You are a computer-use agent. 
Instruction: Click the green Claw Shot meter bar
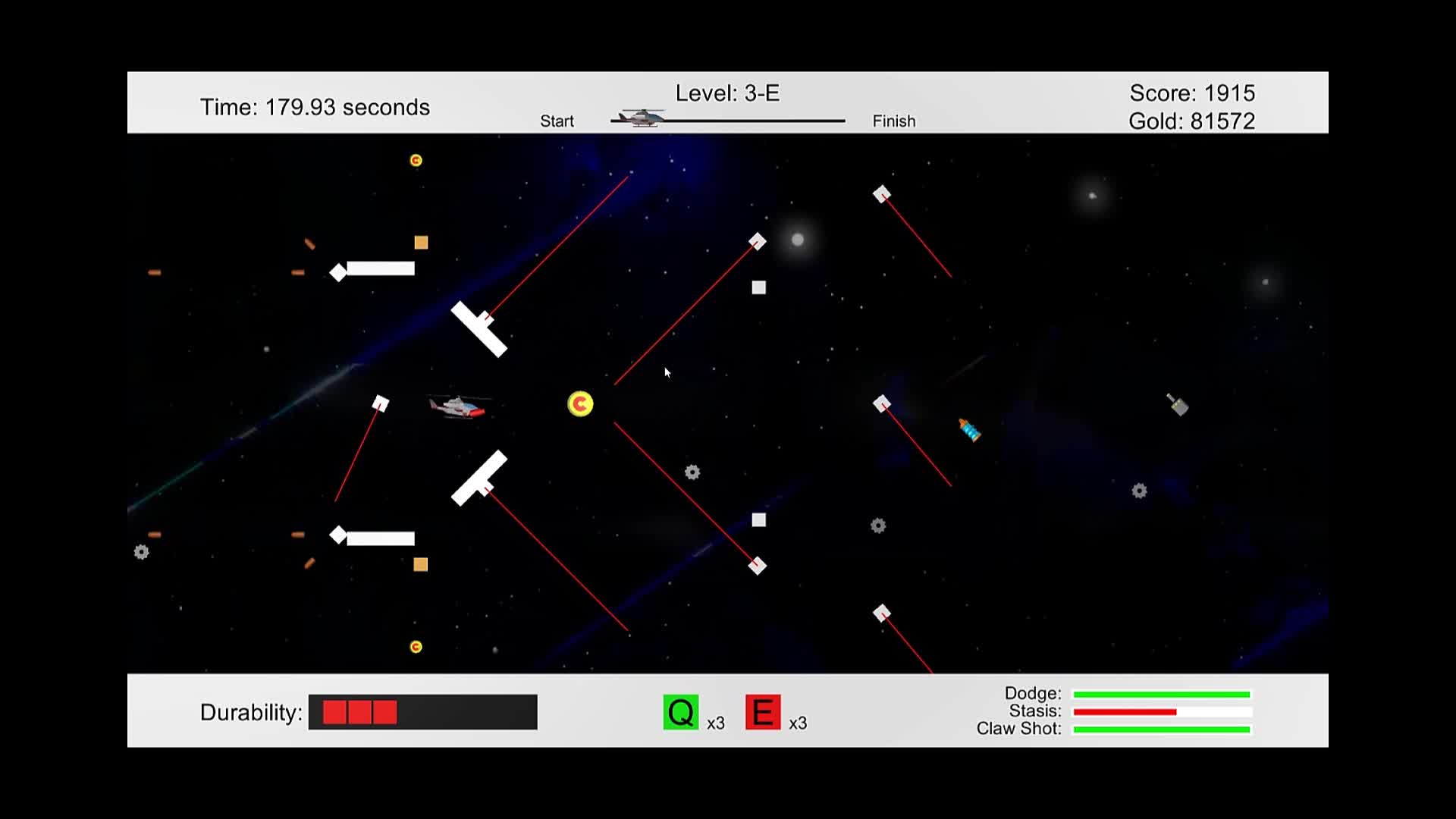click(1161, 730)
